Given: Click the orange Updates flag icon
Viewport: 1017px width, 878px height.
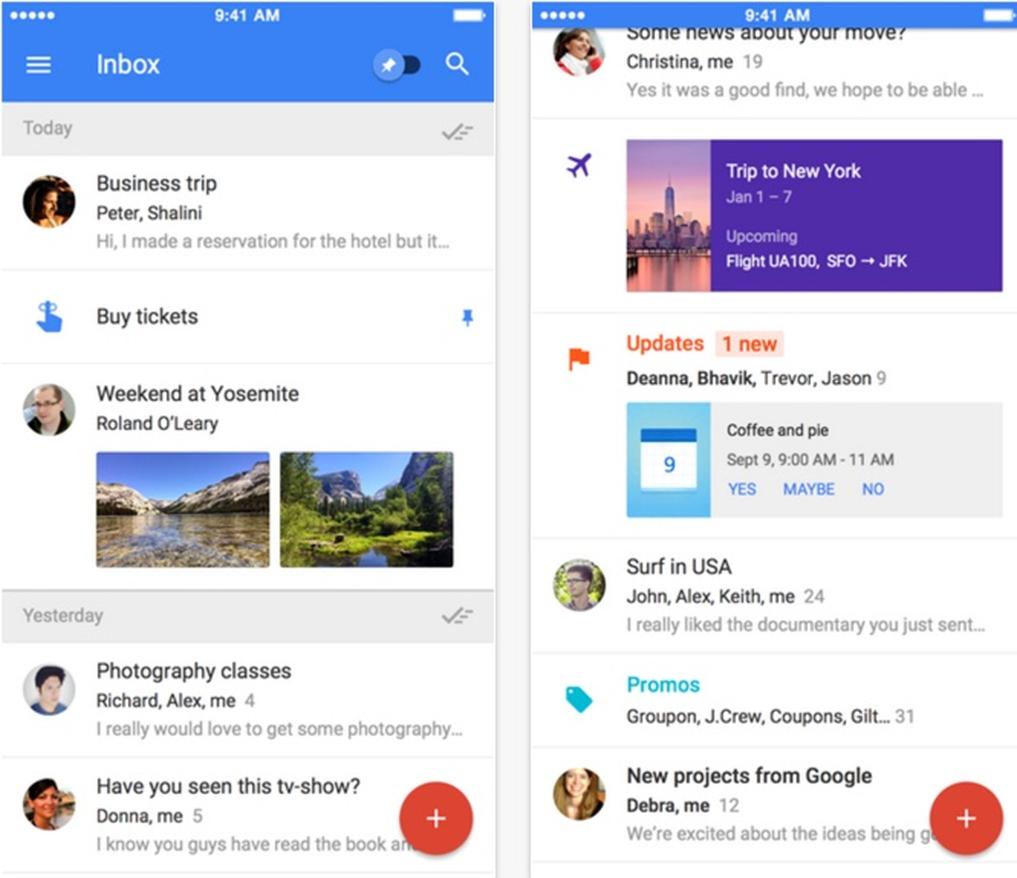Looking at the screenshot, I should point(579,359).
